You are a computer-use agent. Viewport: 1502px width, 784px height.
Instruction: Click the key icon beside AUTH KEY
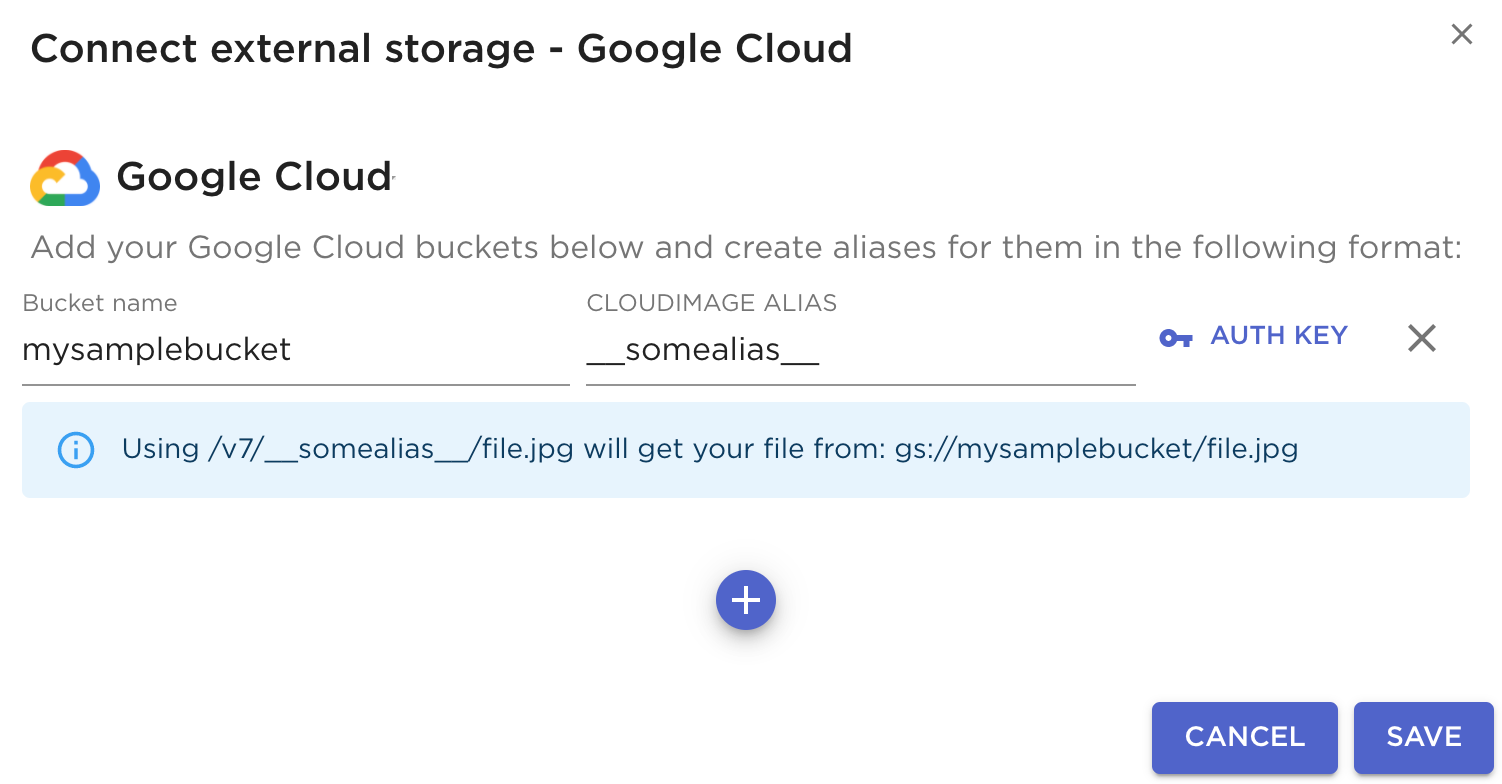click(x=1175, y=338)
